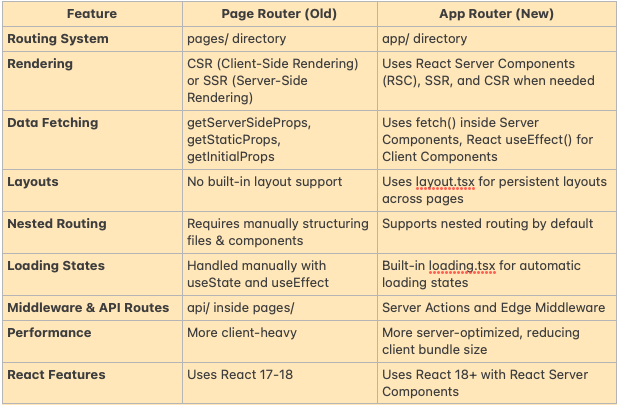Select the 'App Router (New)' header cell
This screenshot has height=405, width=618.
click(x=497, y=14)
